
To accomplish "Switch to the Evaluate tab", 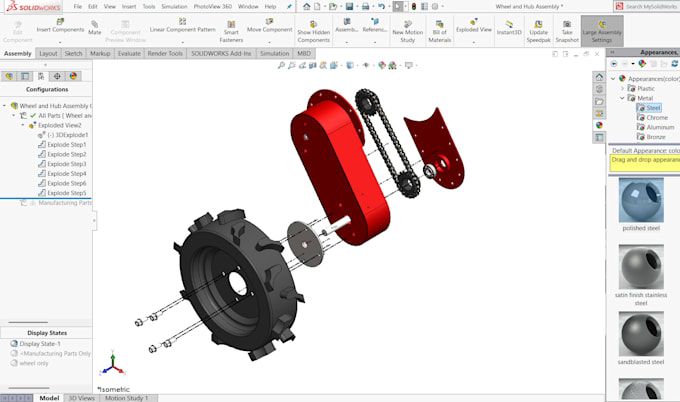I will (x=129, y=53).
